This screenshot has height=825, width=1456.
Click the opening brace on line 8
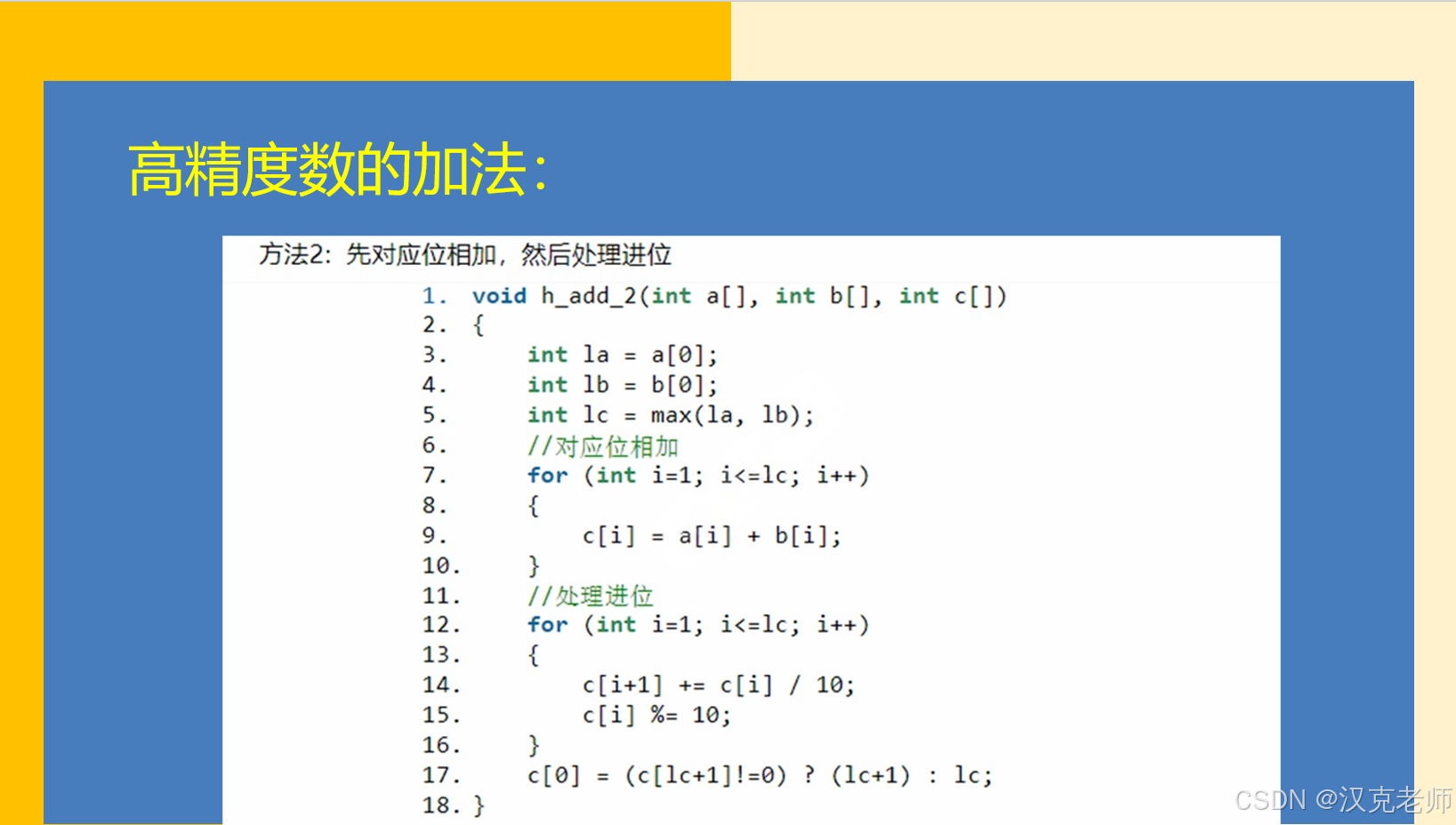click(534, 506)
